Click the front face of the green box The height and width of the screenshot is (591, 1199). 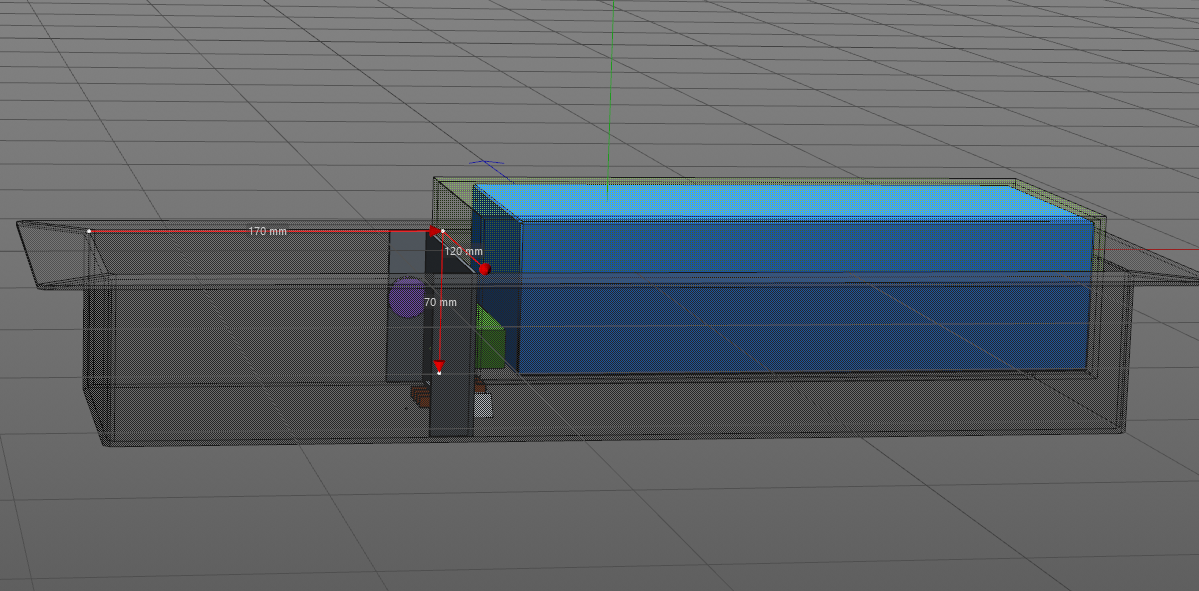[800, 246]
